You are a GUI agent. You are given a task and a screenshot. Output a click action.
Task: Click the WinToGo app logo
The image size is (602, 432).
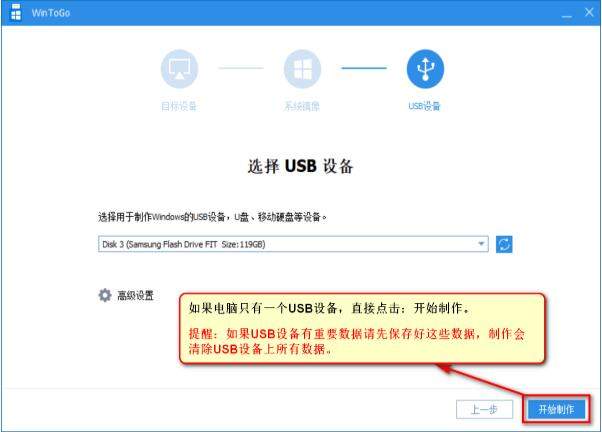(x=16, y=13)
